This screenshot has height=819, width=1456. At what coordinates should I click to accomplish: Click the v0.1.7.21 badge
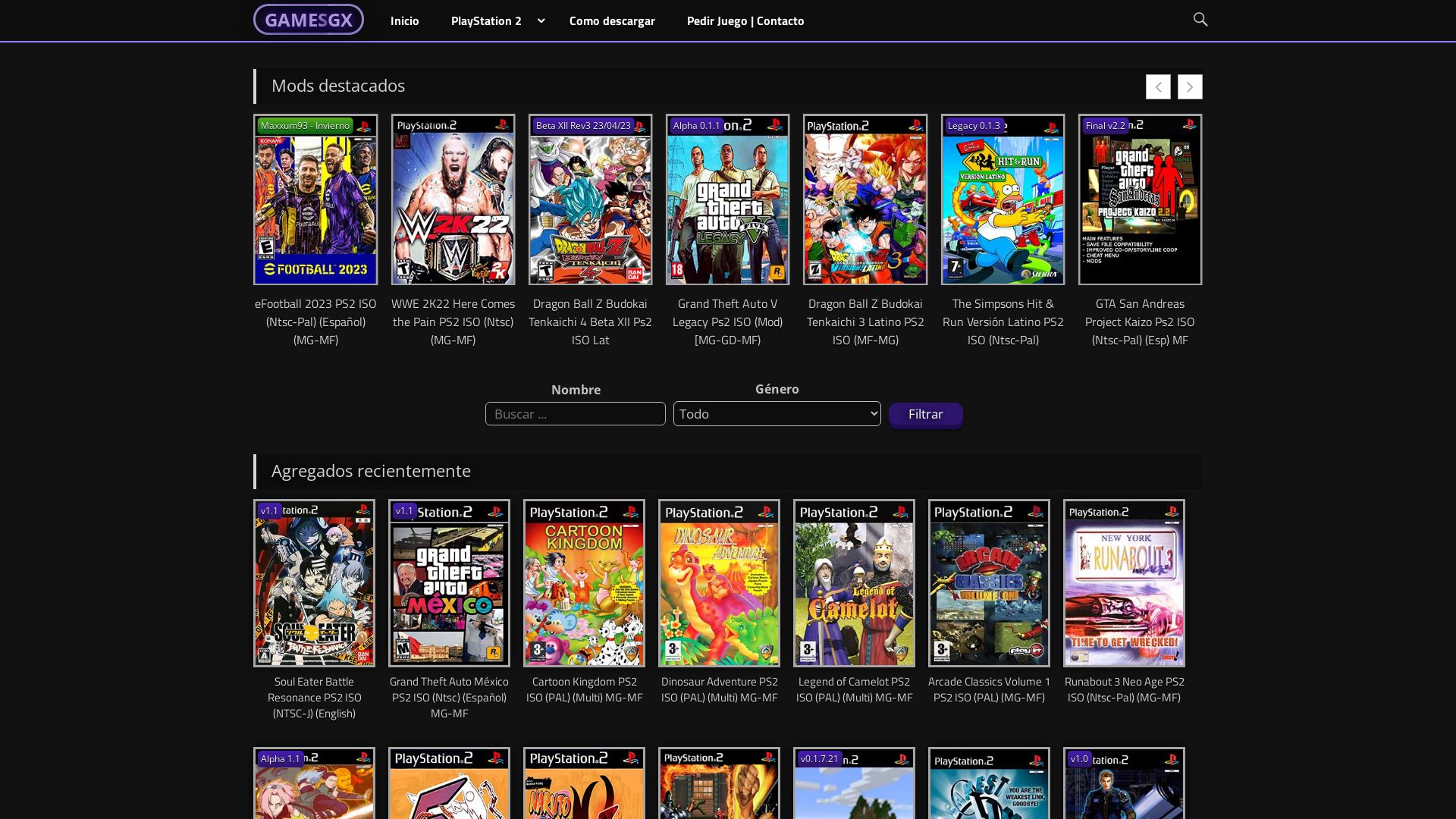point(819,758)
